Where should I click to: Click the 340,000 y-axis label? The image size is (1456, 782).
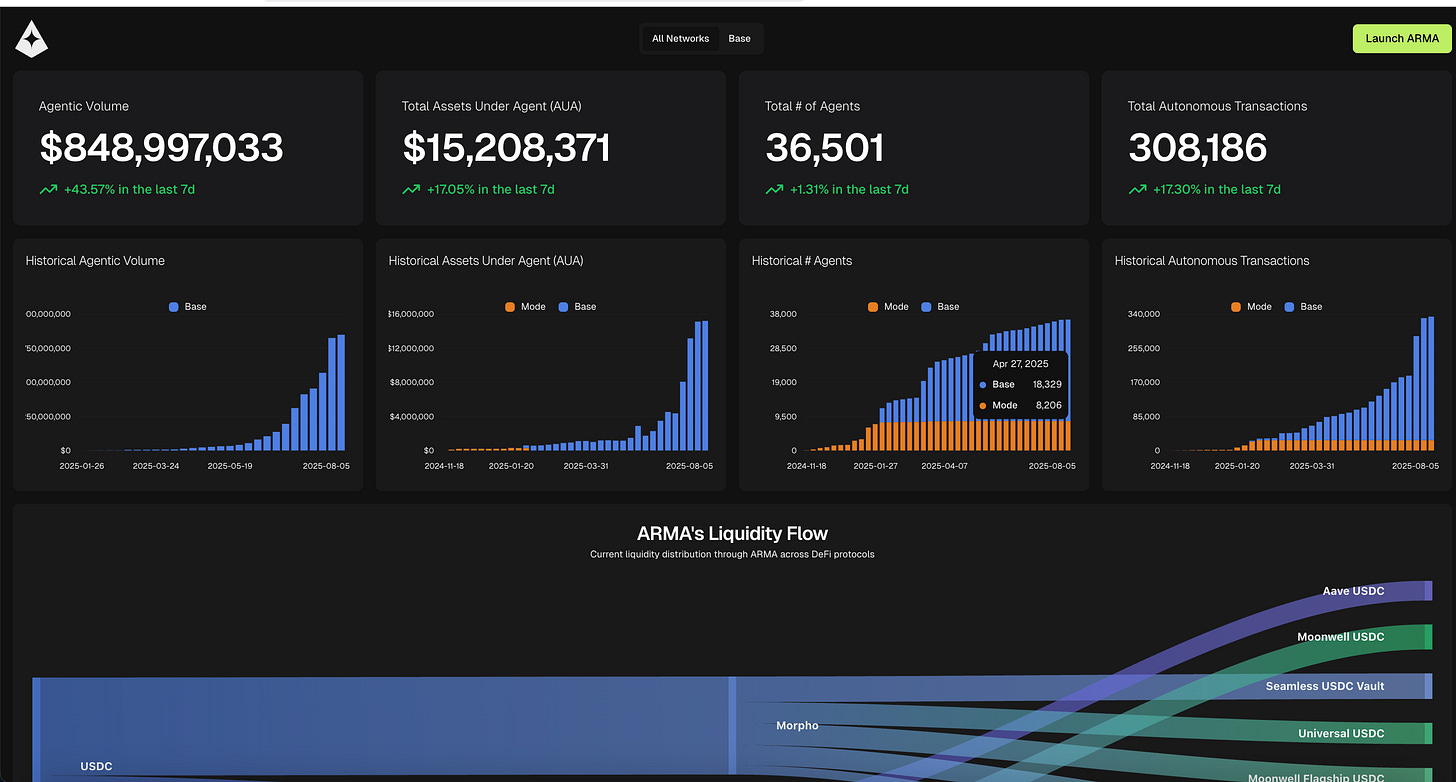1143,314
